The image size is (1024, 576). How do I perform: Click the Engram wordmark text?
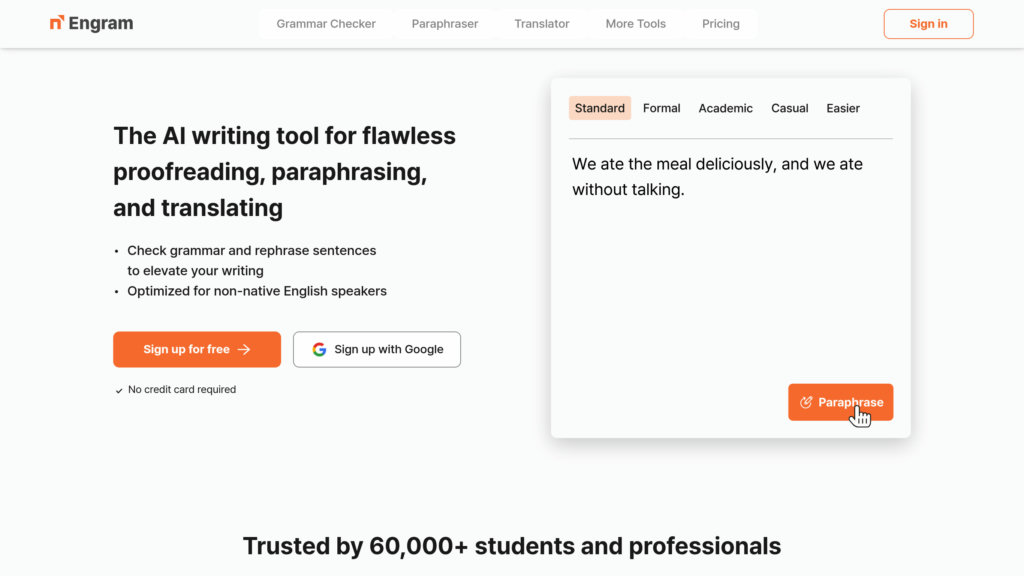coord(101,23)
